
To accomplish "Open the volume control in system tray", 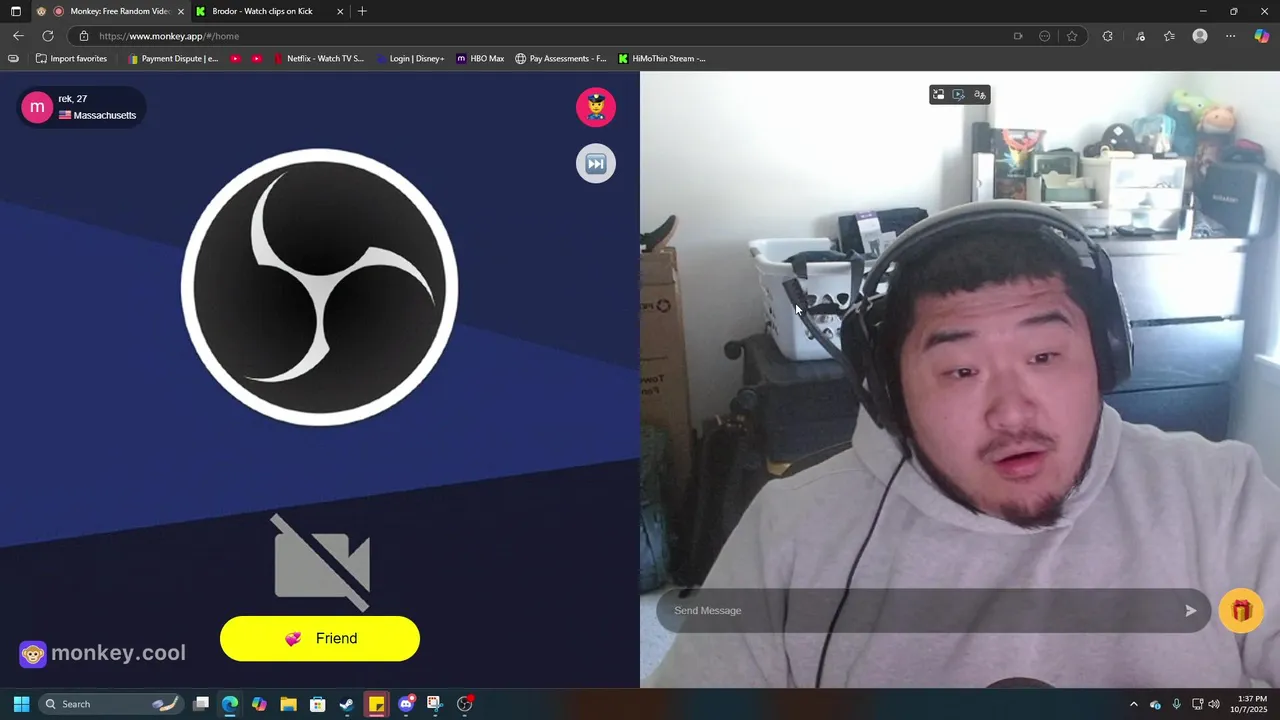I will (x=1214, y=704).
